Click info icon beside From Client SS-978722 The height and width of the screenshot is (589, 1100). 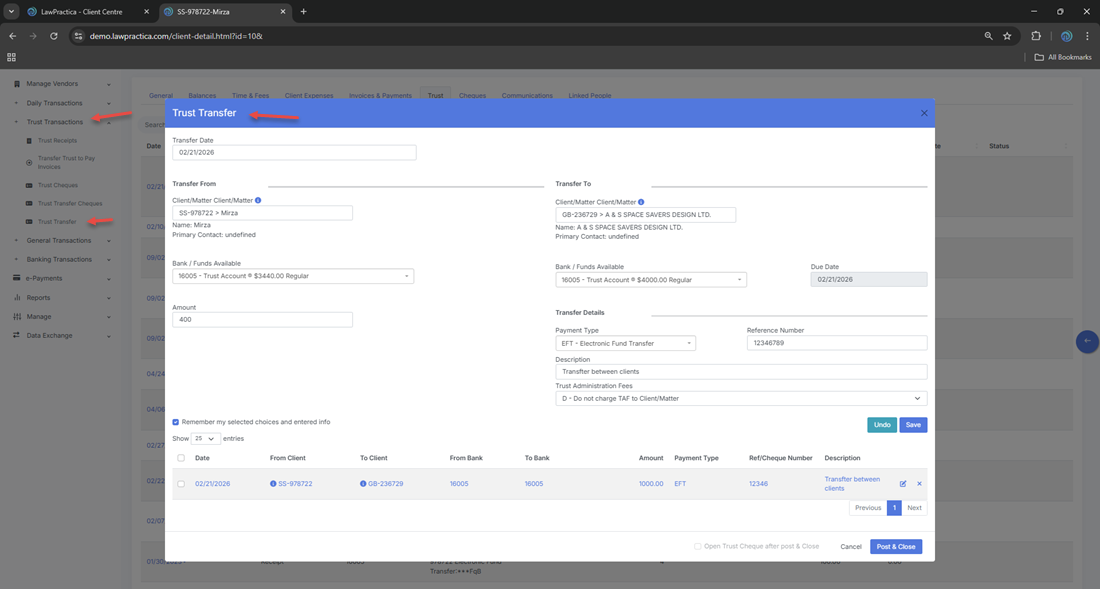(273, 484)
